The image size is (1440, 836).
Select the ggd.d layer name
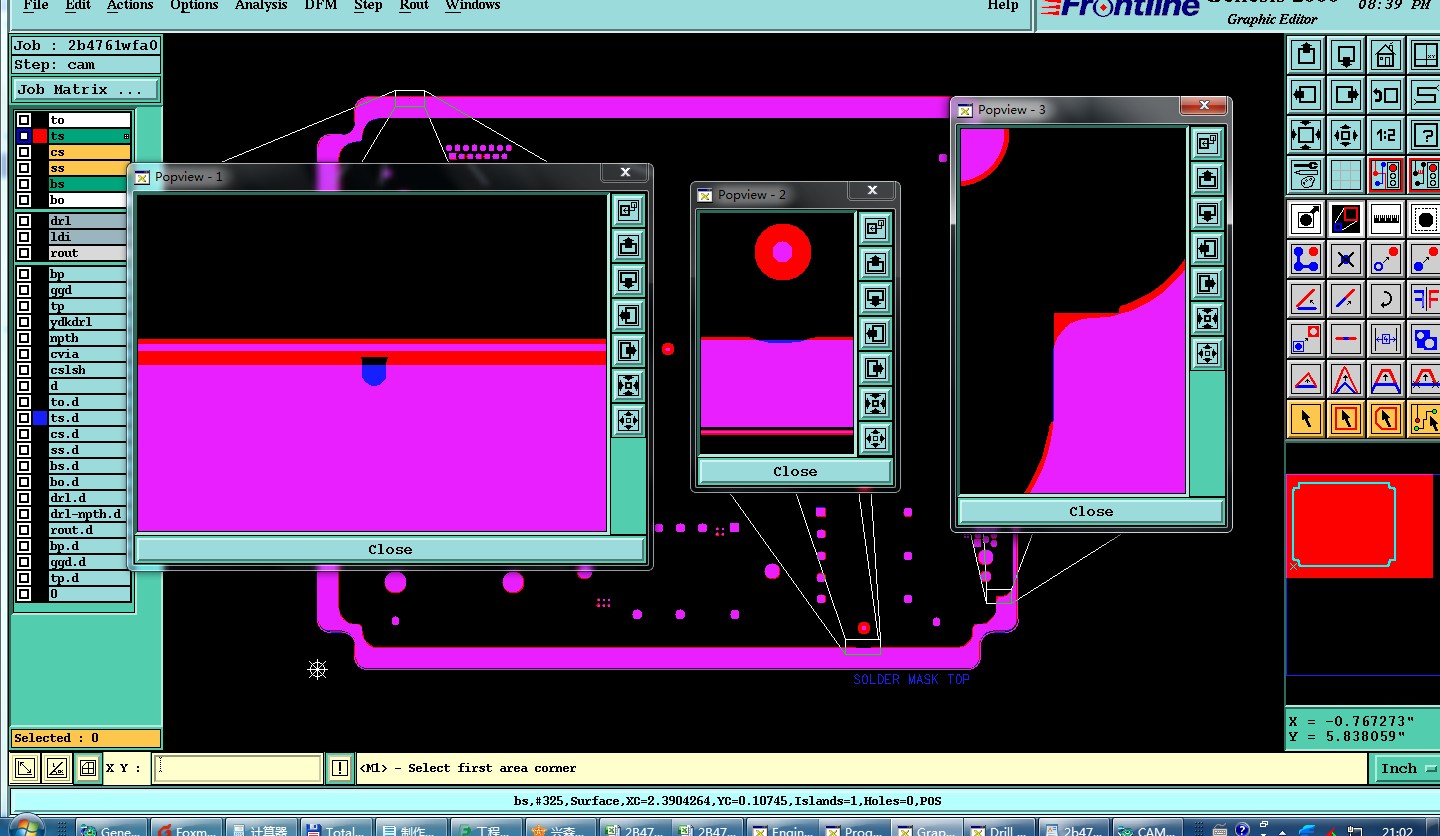[x=89, y=562]
